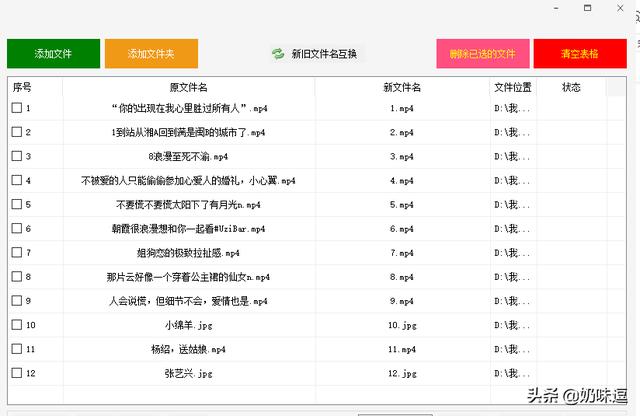This screenshot has width=640, height=416.
Task: Click the green 添加文件 button
Action: [53, 53]
